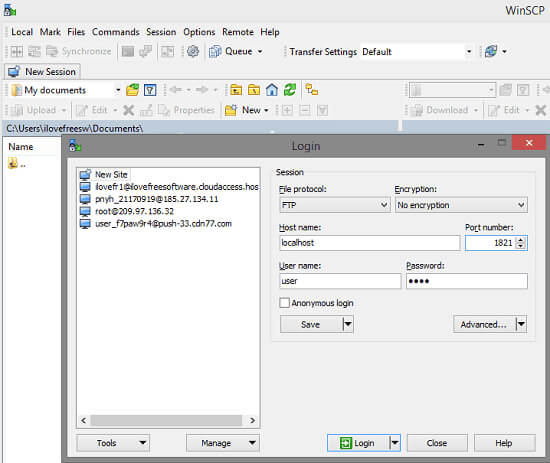The image size is (550, 463).
Task: Open the New Session tab
Action: pyautogui.click(x=43, y=72)
